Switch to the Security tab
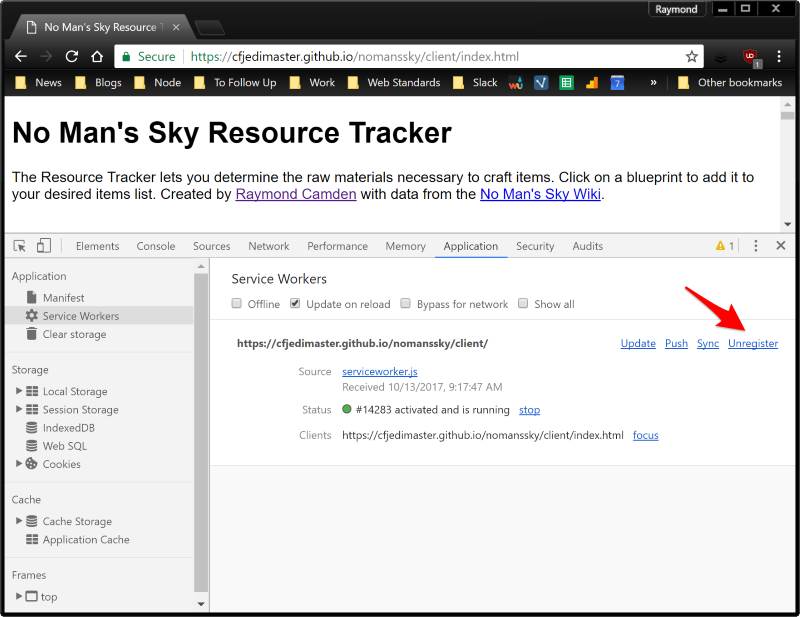Screen dimensions: 800x617 click(x=535, y=246)
